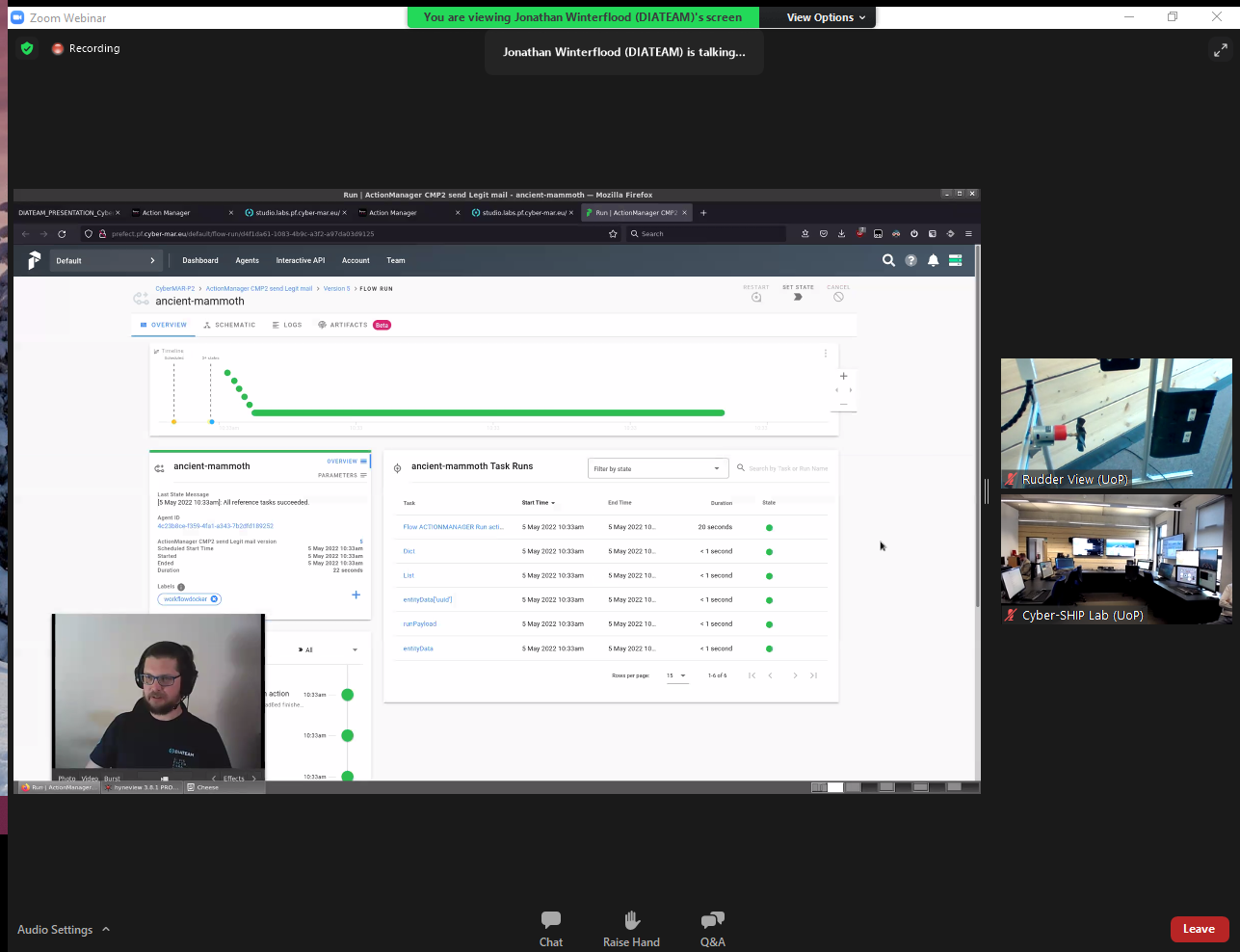Leave the webinar
The height and width of the screenshot is (952, 1240).
point(1199,929)
